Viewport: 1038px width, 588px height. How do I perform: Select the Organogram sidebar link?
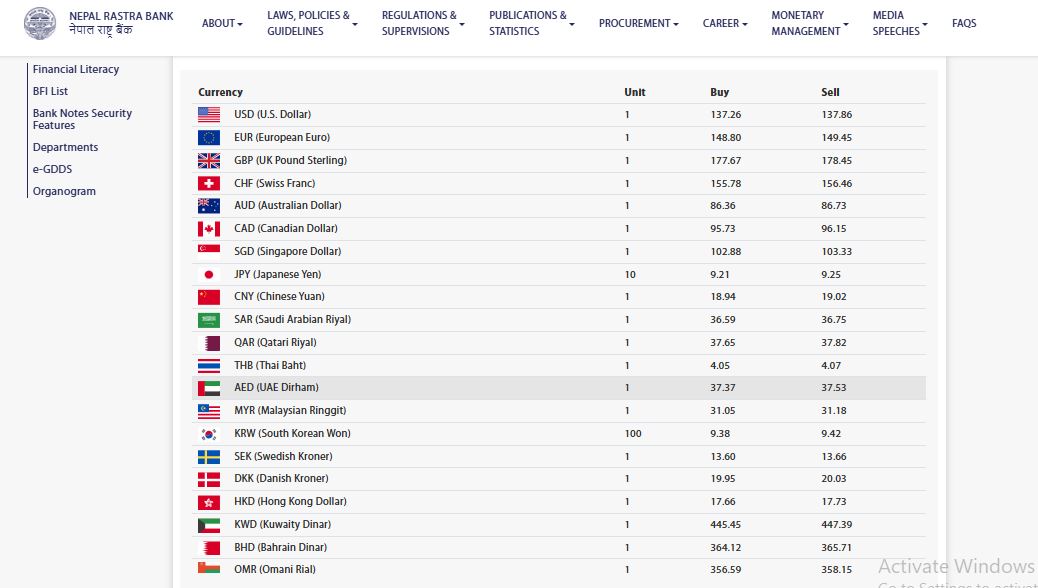64,191
